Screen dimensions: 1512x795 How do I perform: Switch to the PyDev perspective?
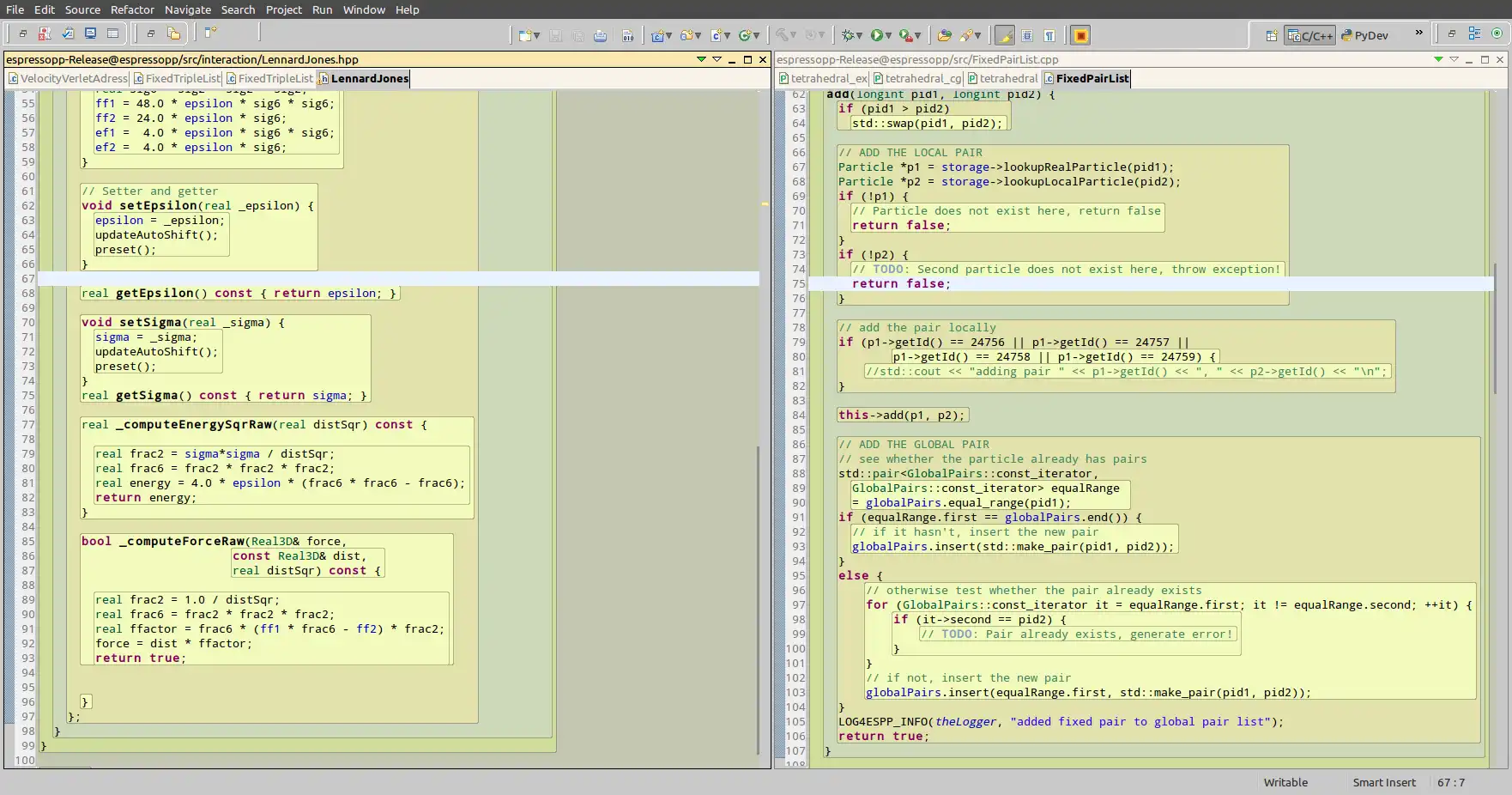1364,35
